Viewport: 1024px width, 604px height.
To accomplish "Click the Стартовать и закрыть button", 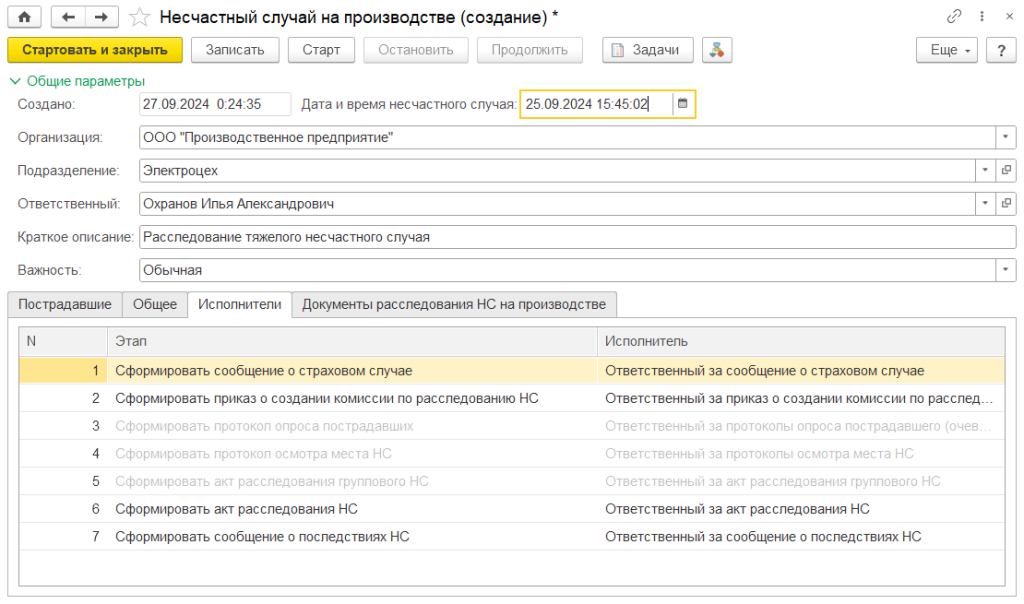I will 95,50.
